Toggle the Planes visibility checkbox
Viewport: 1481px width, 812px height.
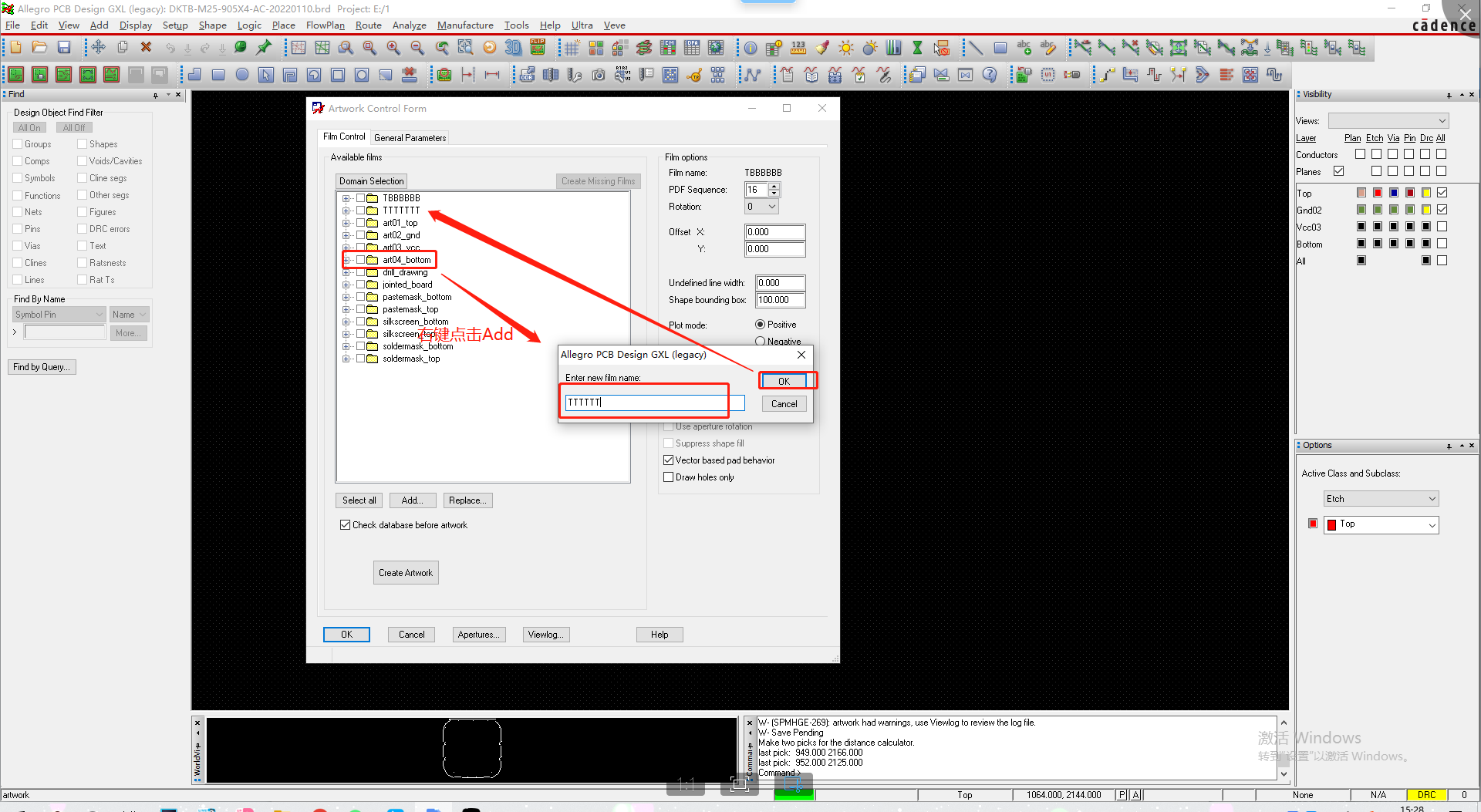[1339, 171]
